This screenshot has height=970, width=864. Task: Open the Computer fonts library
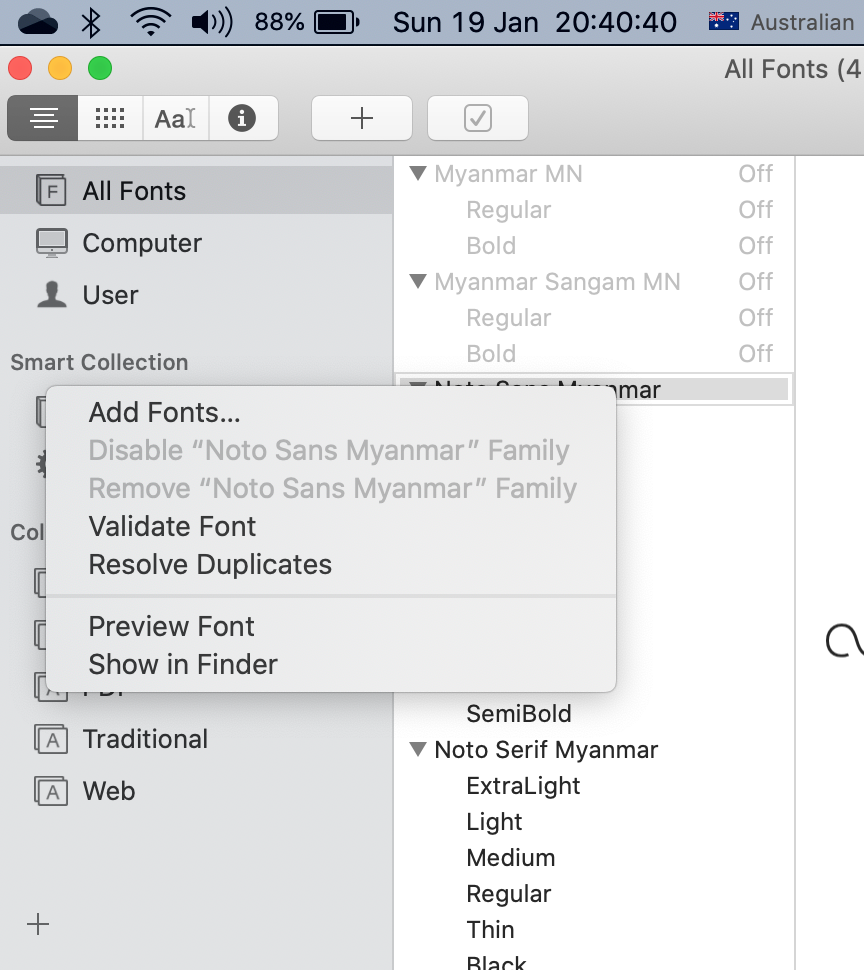[x=141, y=243]
